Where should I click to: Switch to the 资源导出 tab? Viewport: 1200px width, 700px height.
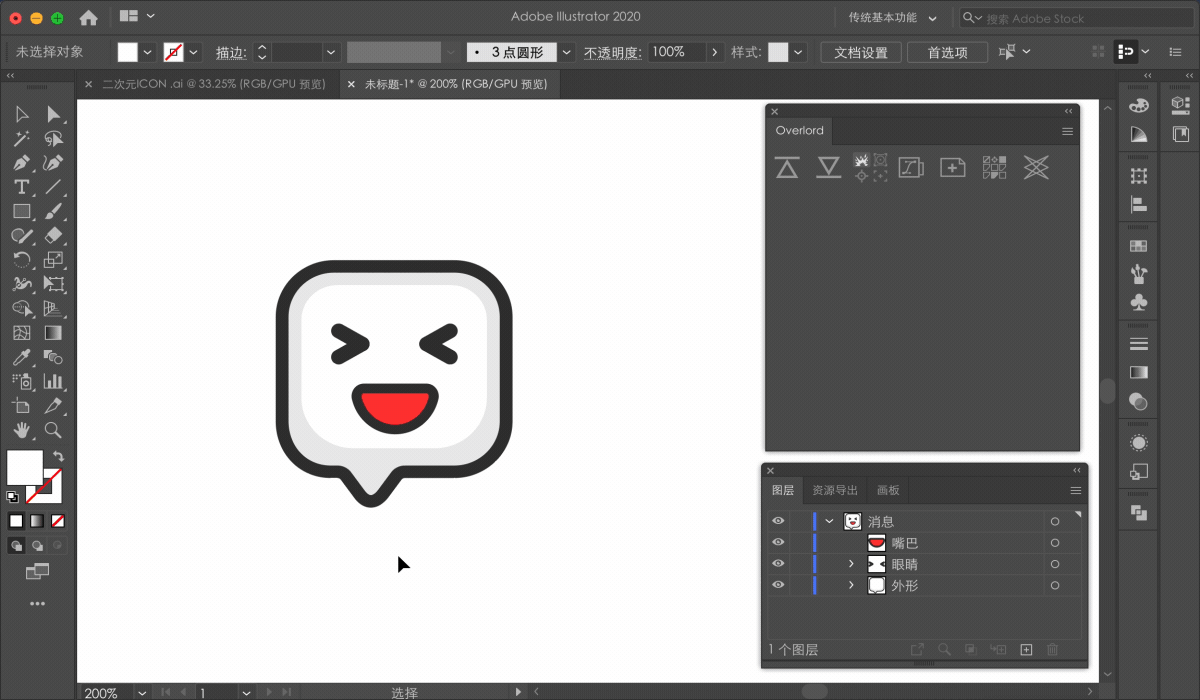(834, 490)
